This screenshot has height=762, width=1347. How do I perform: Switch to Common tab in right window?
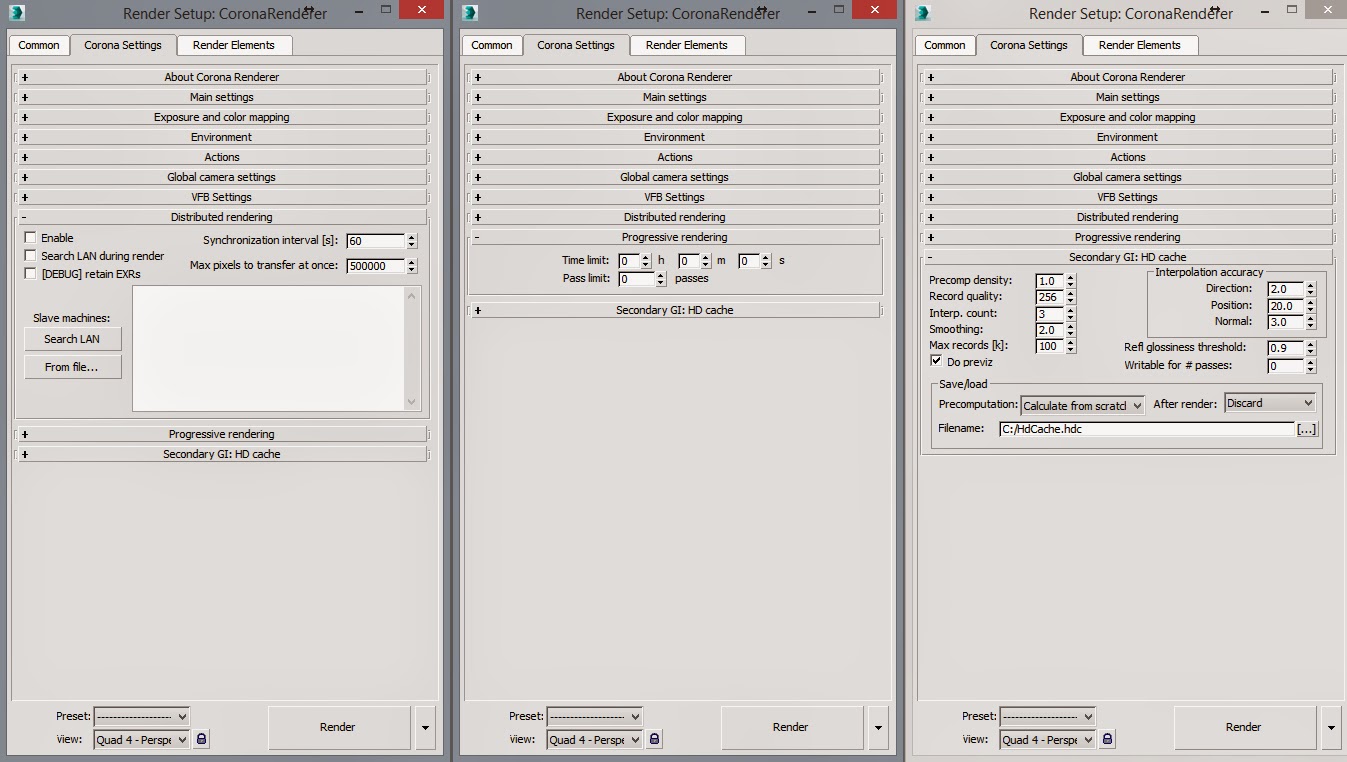[x=945, y=45]
